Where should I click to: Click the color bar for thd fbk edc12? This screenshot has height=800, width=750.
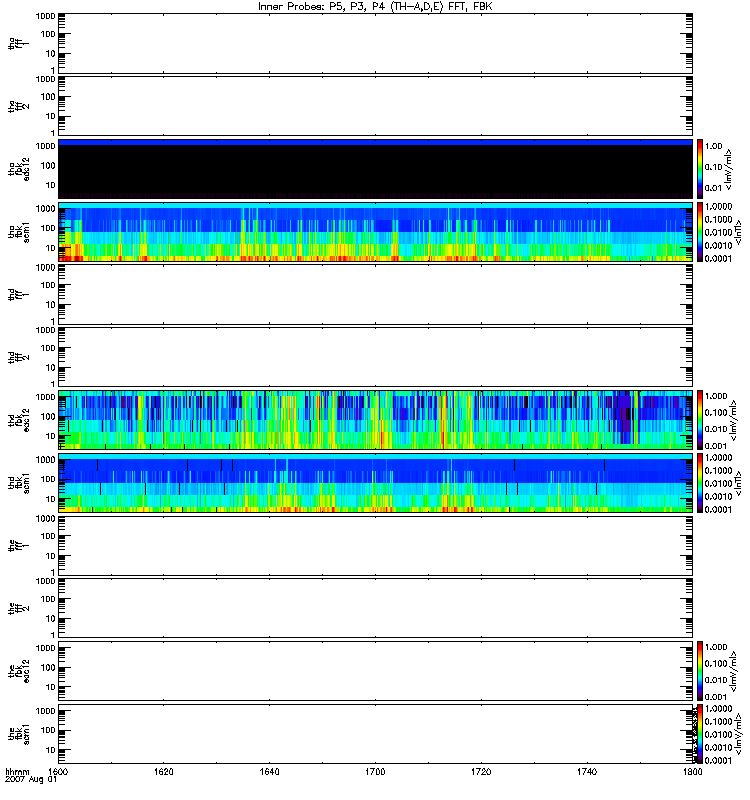point(700,420)
